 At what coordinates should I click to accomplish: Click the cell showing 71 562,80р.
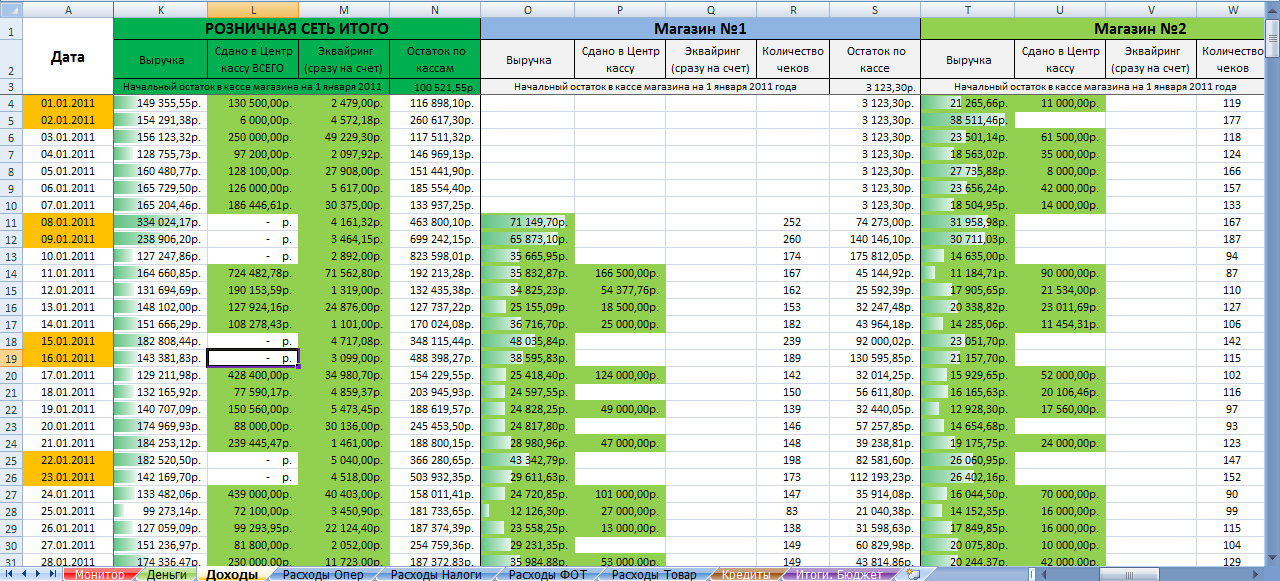pos(344,274)
